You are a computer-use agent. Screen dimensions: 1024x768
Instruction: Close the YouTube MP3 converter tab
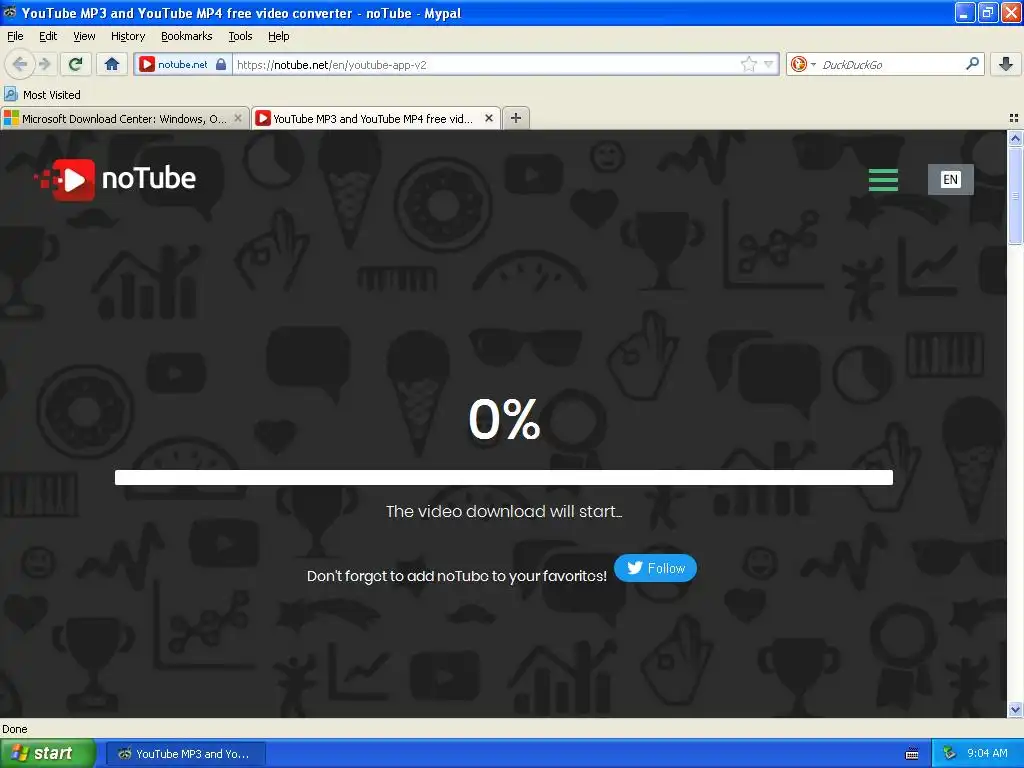coord(488,118)
